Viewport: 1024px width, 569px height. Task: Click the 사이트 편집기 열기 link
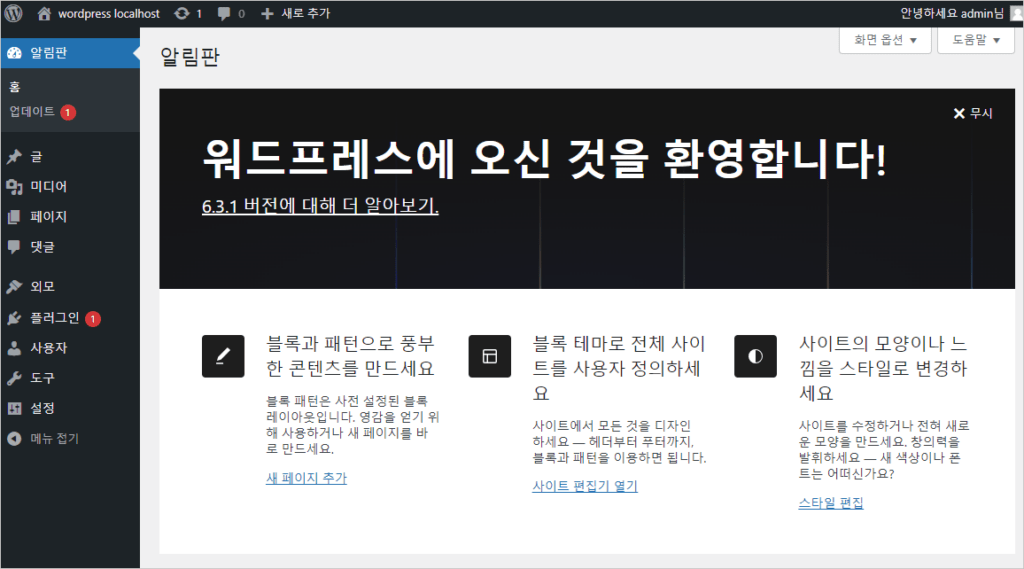[x=585, y=486]
